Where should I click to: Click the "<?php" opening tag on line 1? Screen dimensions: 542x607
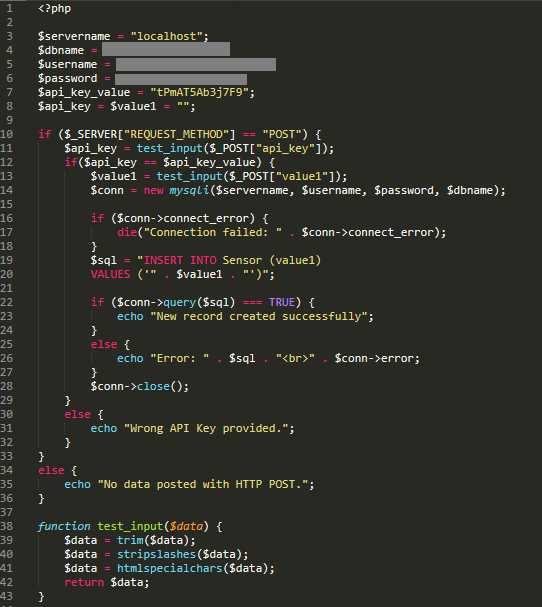pos(54,9)
